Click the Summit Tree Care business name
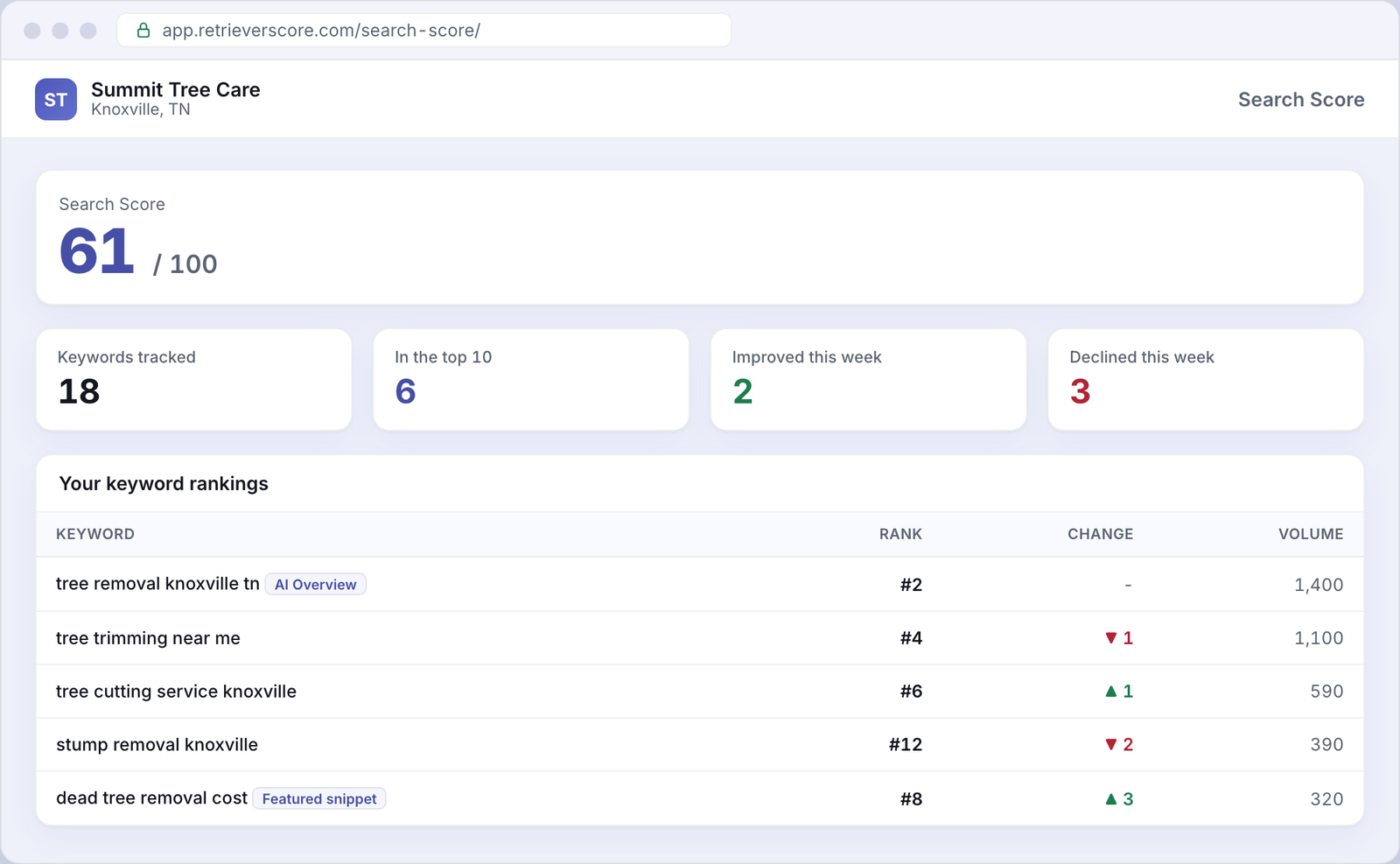 click(x=176, y=89)
